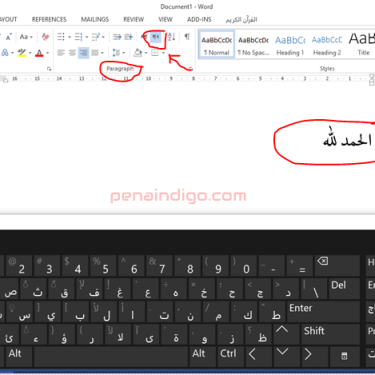Open the justify options dropdown arrow
The image size is (375, 375).
[102, 53]
